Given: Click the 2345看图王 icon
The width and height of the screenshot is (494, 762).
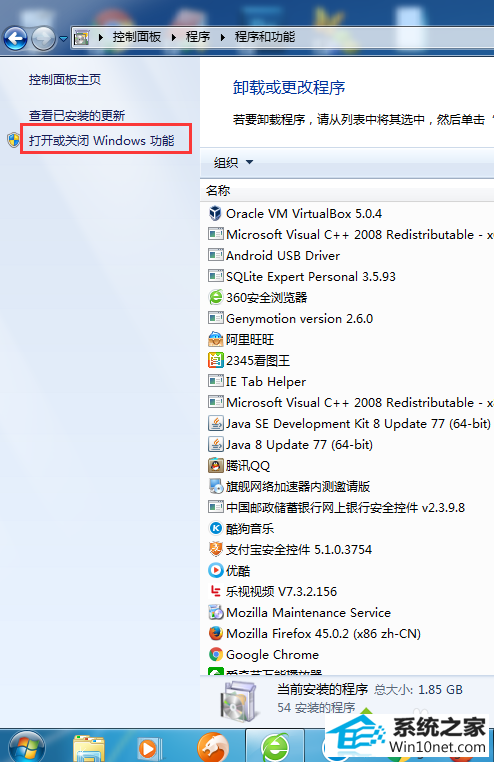Looking at the screenshot, I should point(215,360).
